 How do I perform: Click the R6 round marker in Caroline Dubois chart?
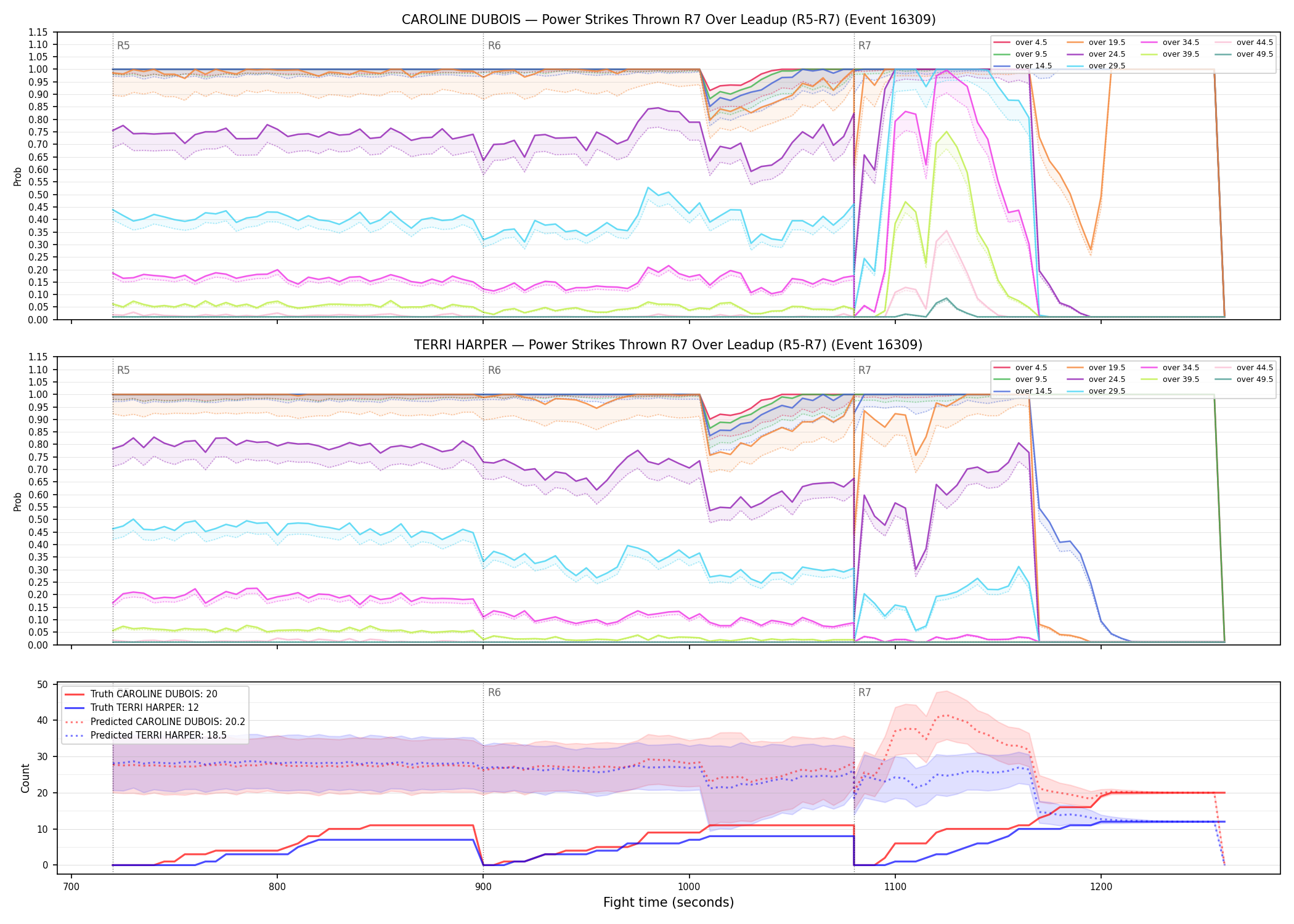(x=494, y=46)
